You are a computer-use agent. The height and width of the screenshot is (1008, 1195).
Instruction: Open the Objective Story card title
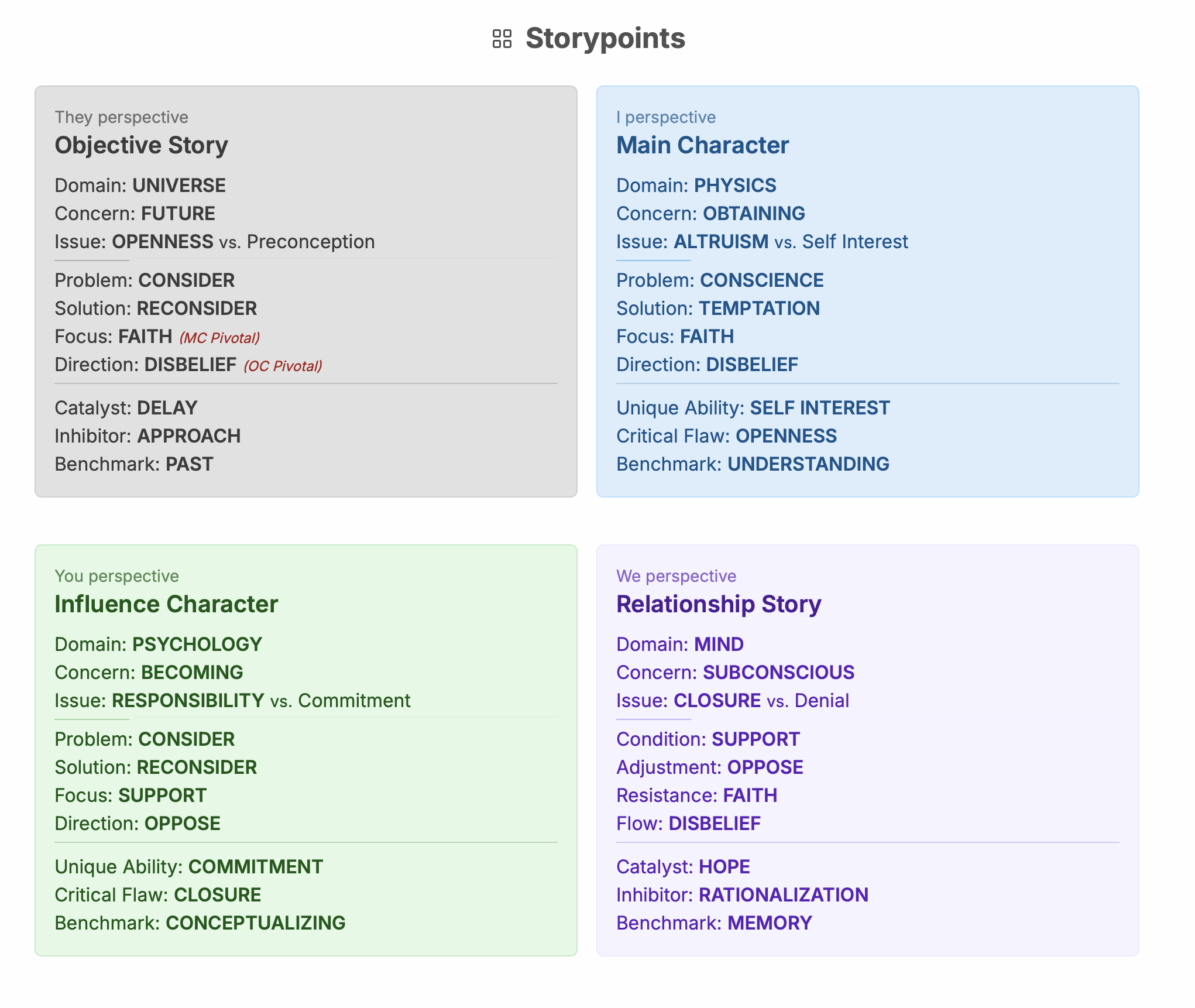[x=141, y=145]
